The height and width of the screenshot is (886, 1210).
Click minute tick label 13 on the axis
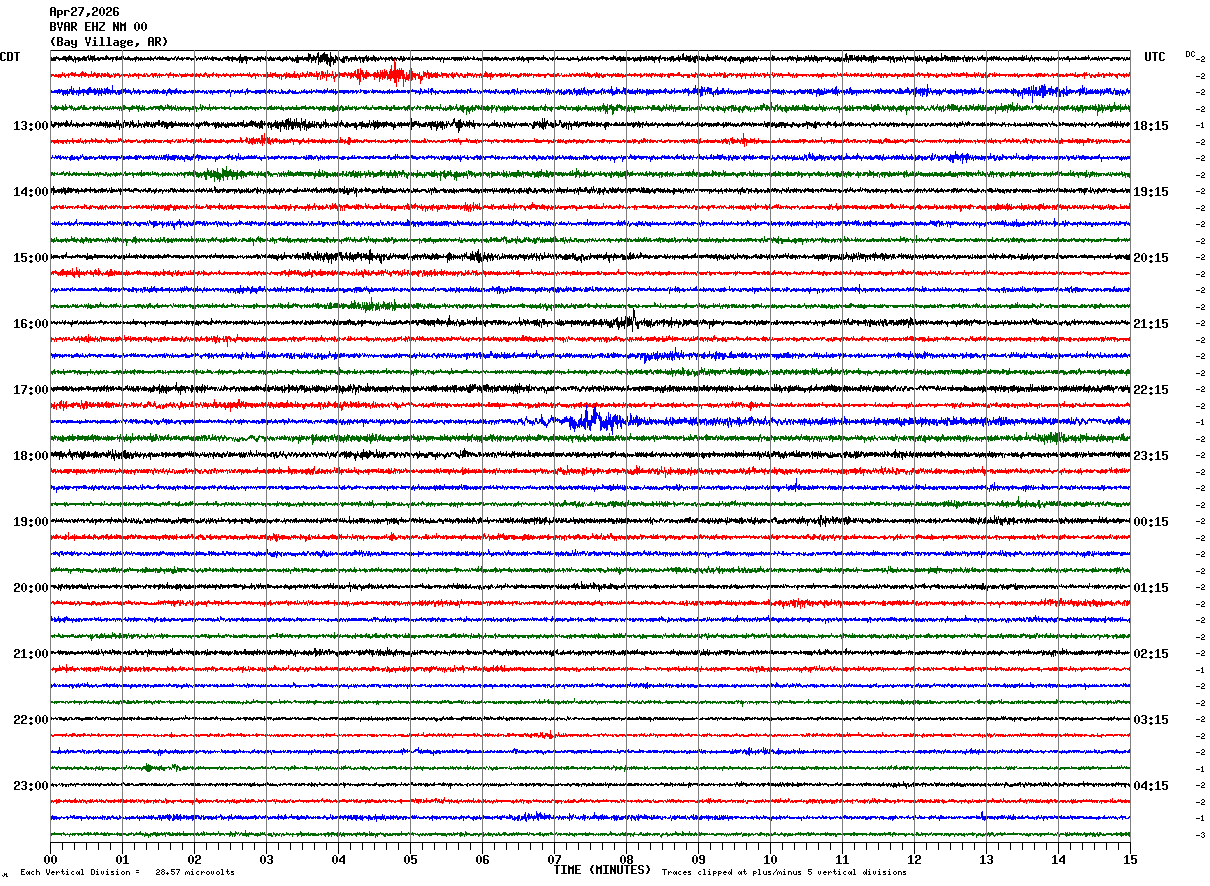[x=986, y=859]
